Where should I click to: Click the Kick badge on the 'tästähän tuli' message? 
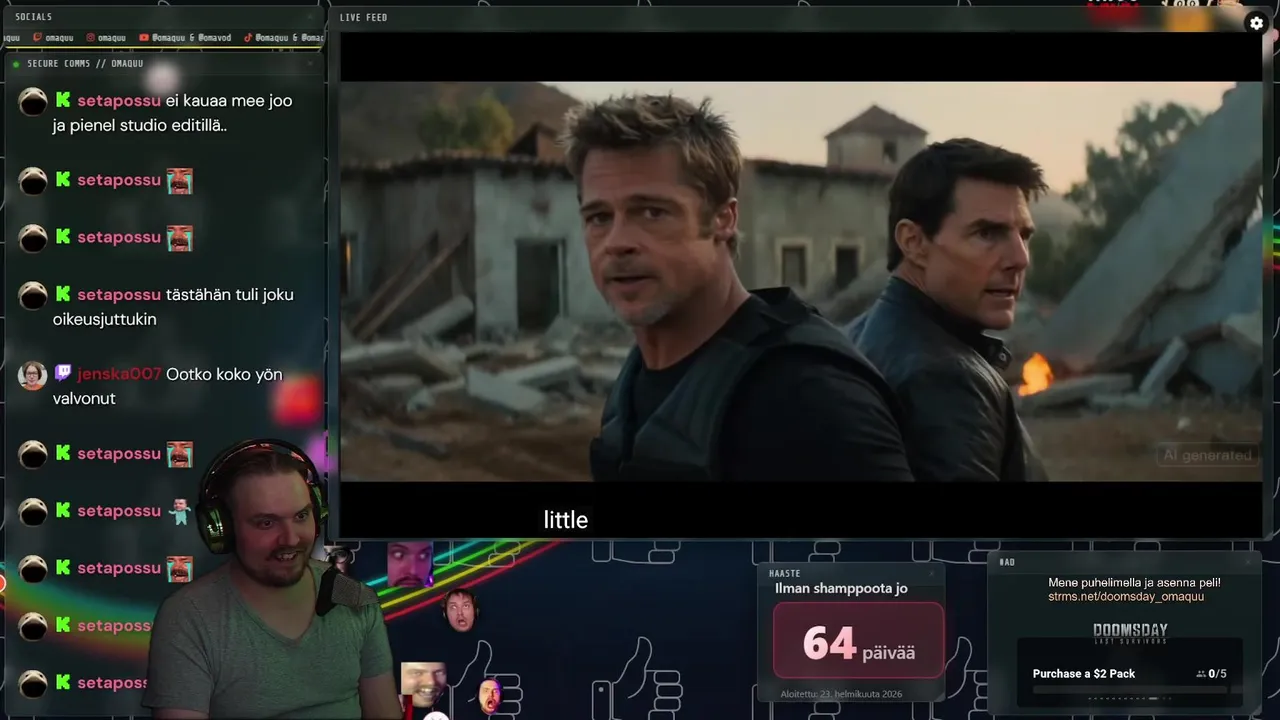pos(63,294)
